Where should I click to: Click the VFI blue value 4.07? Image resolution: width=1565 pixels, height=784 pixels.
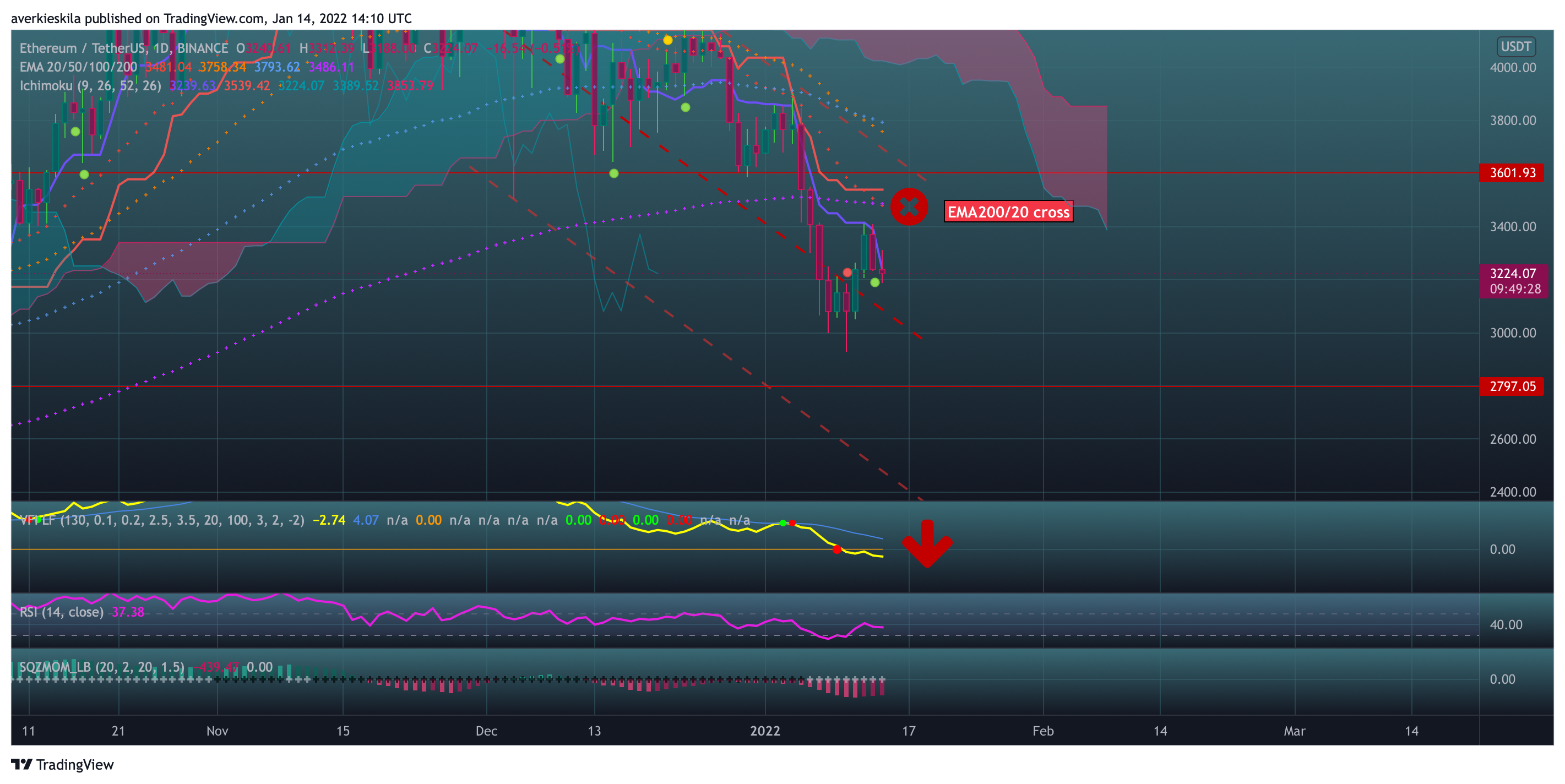pyautogui.click(x=366, y=520)
